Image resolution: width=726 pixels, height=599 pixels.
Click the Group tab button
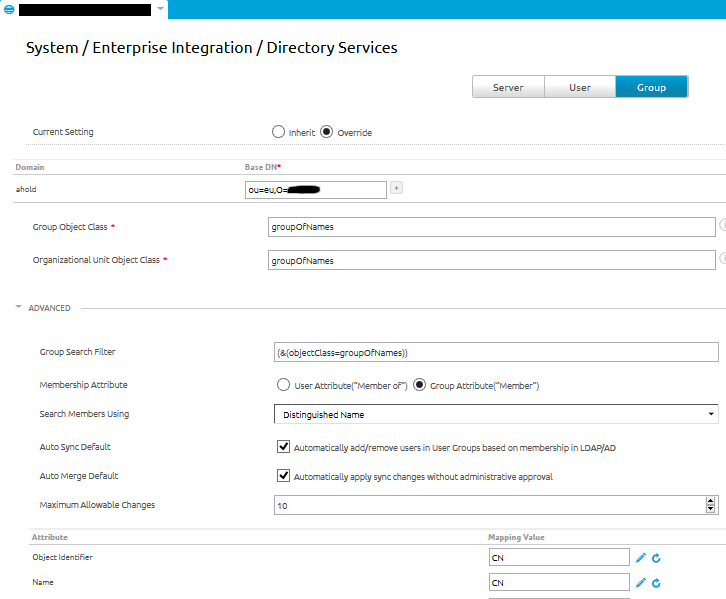[x=652, y=87]
